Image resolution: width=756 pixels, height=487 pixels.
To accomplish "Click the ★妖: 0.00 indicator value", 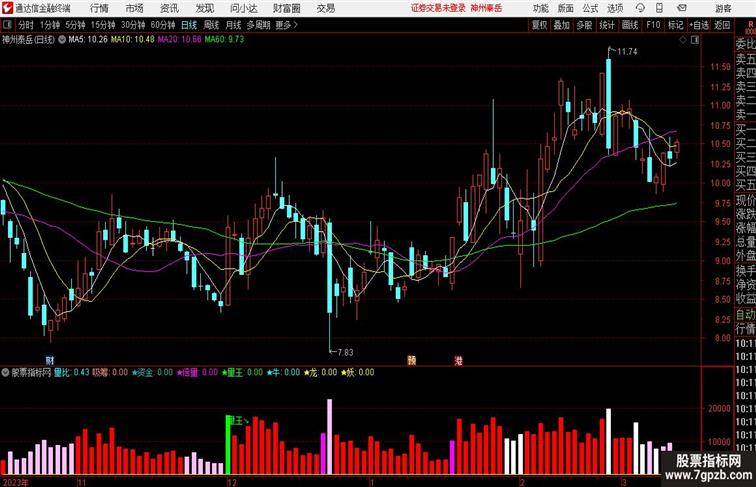I will tap(357, 372).
